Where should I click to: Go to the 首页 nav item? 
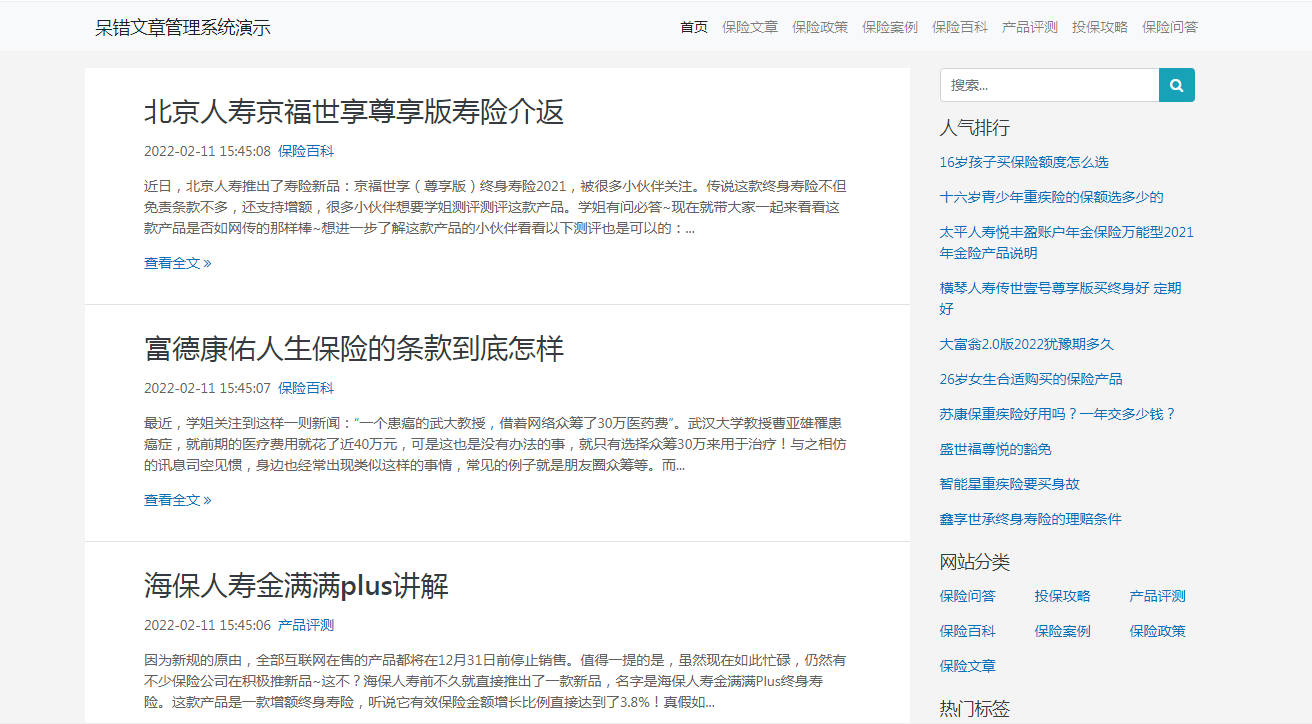coord(694,27)
